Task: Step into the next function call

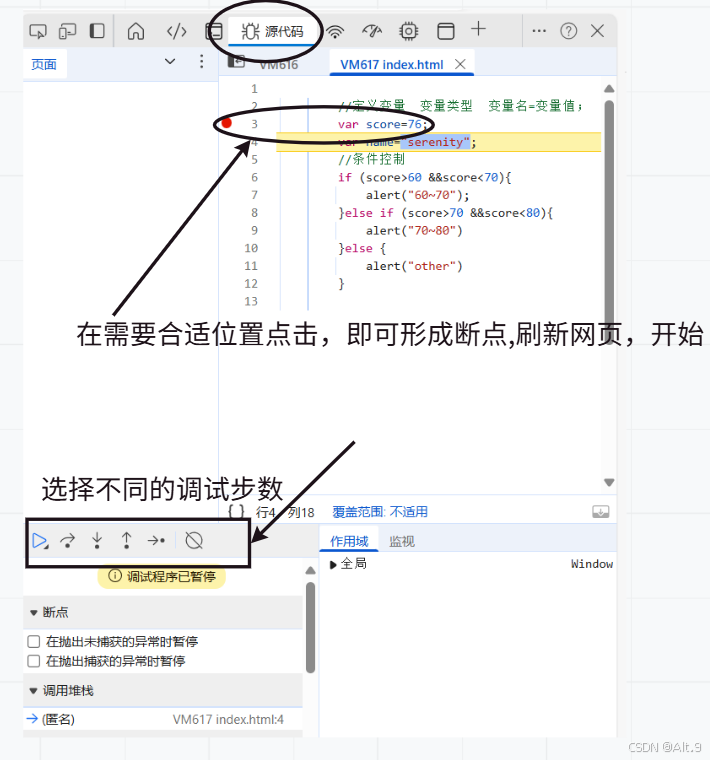Action: [97, 540]
